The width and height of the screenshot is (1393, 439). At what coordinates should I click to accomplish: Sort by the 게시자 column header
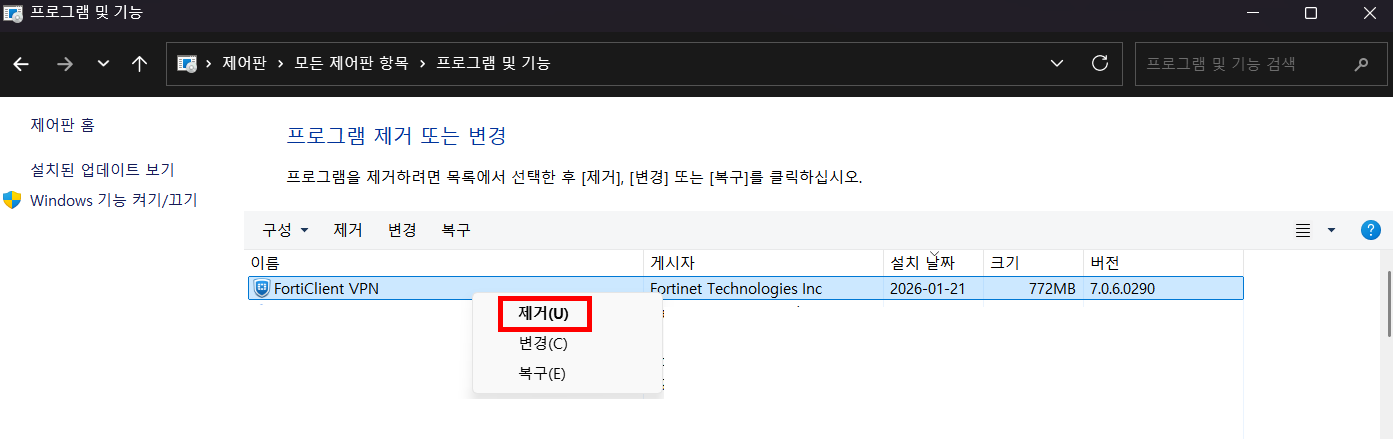click(x=764, y=263)
